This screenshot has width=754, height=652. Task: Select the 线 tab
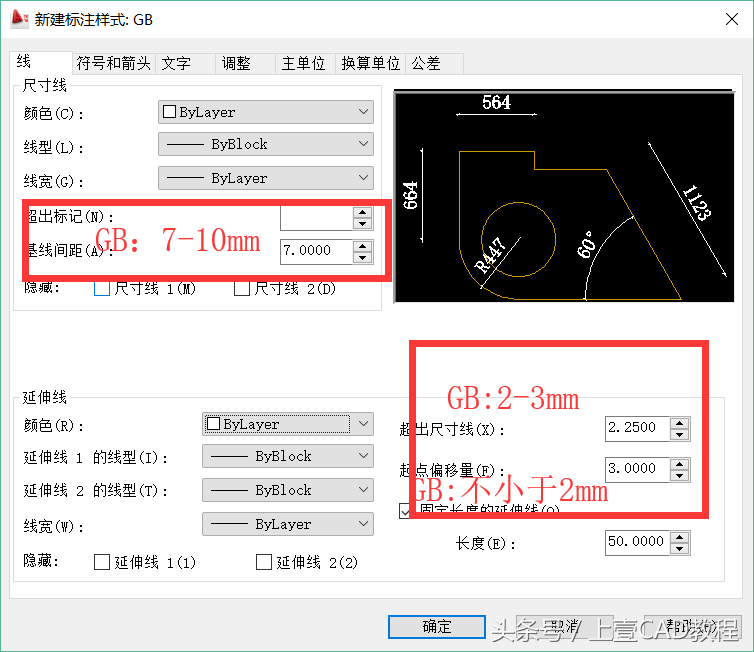[x=41, y=63]
